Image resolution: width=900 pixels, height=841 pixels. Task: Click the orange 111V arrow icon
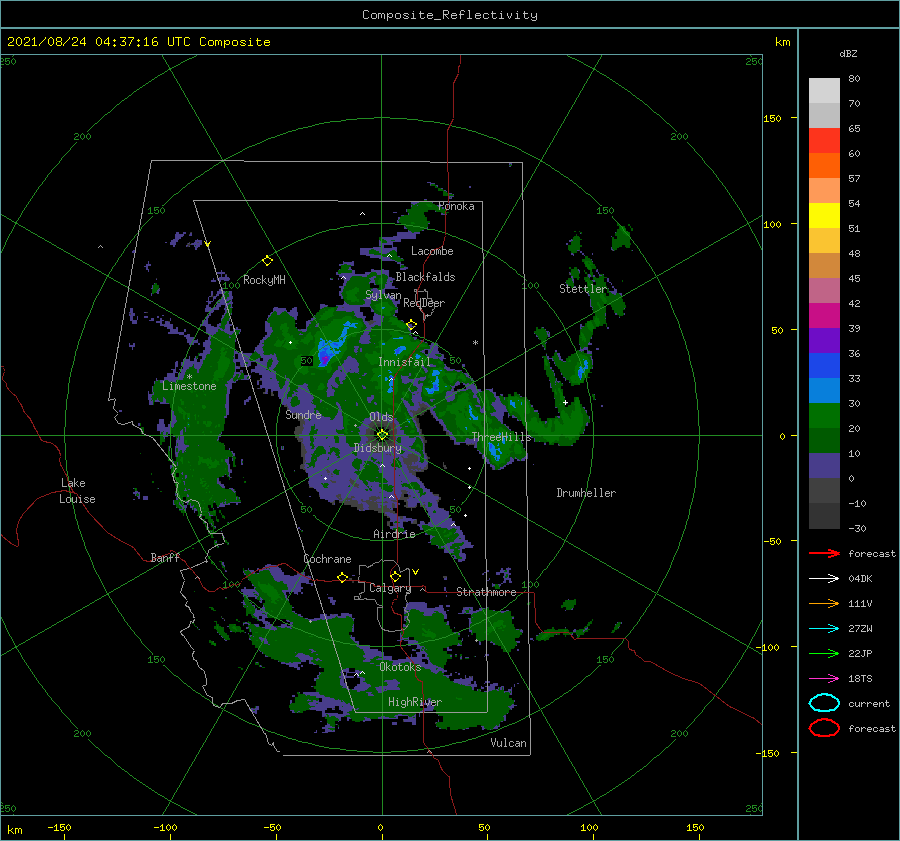point(824,603)
